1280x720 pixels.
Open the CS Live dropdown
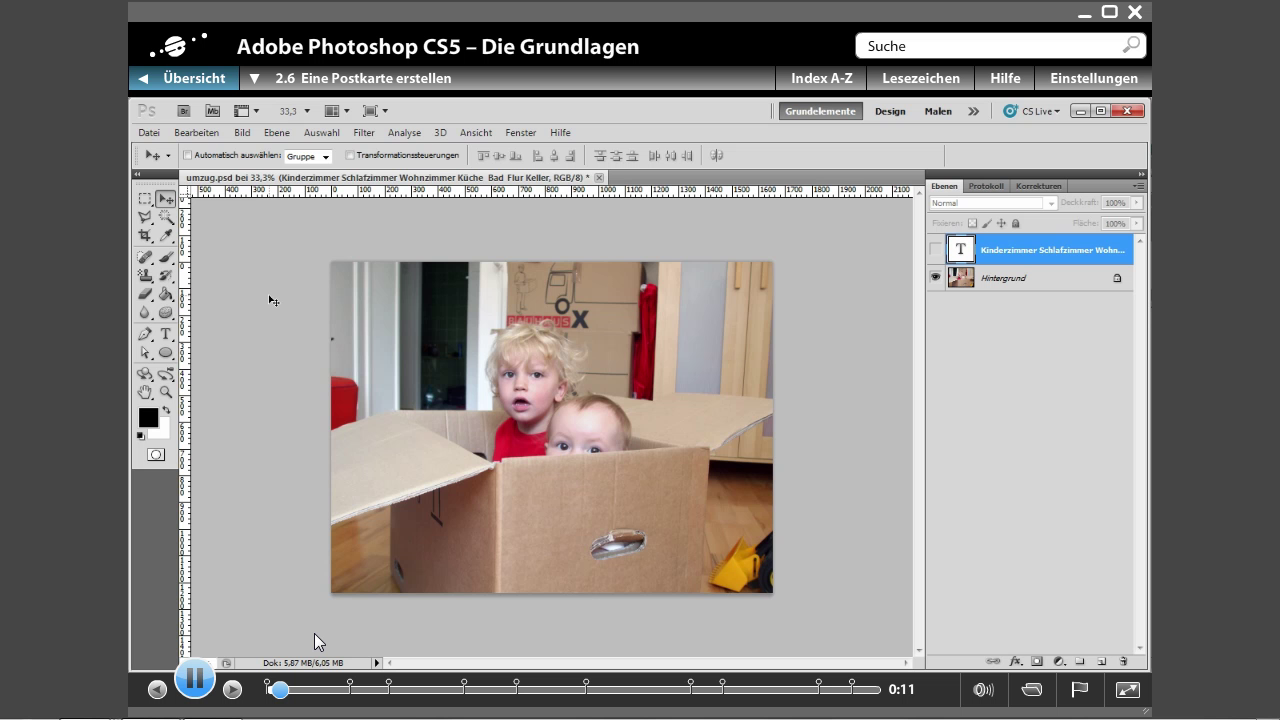pyautogui.click(x=1031, y=111)
